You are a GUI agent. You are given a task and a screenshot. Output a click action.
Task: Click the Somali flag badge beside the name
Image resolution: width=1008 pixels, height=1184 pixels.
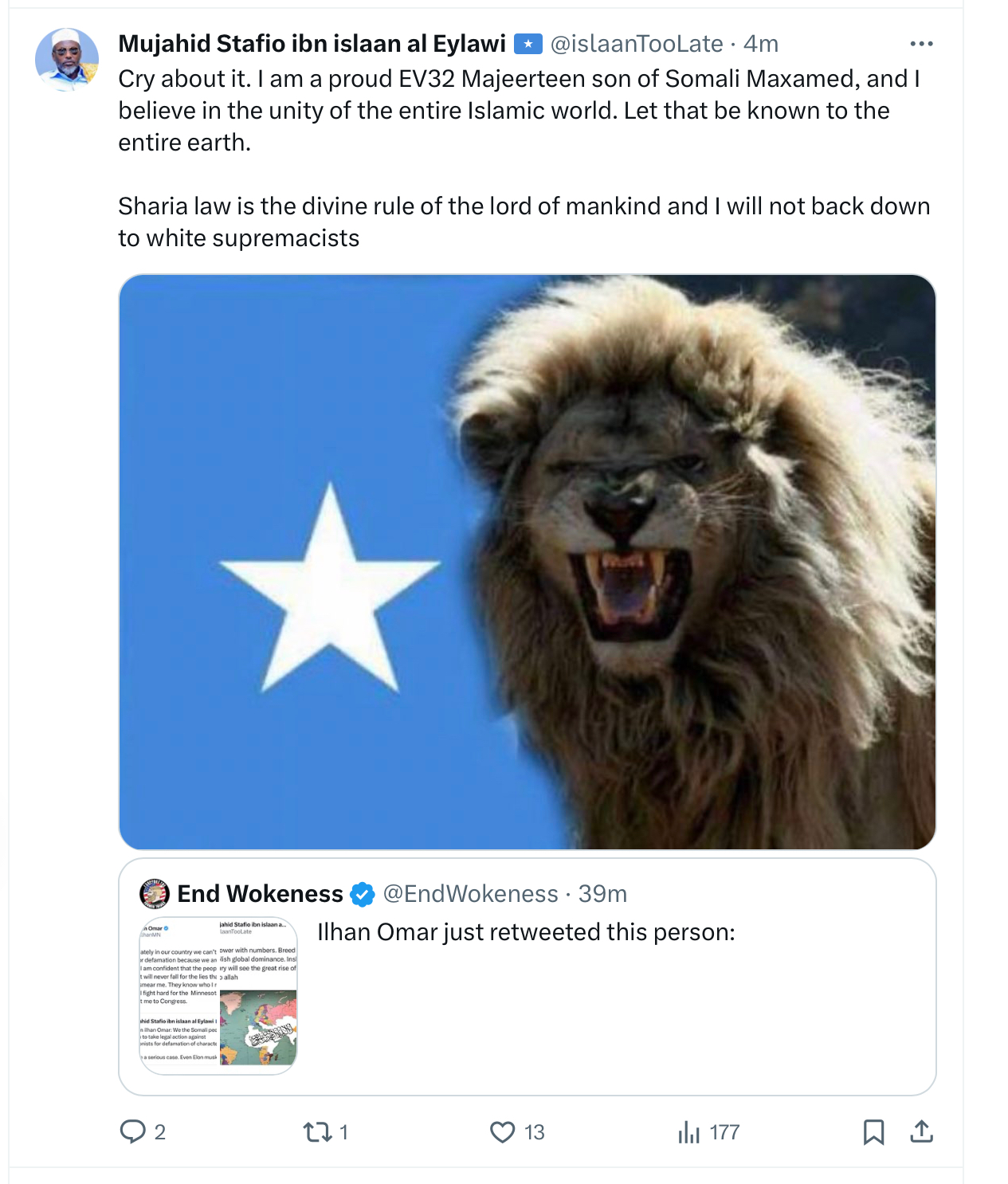(528, 44)
